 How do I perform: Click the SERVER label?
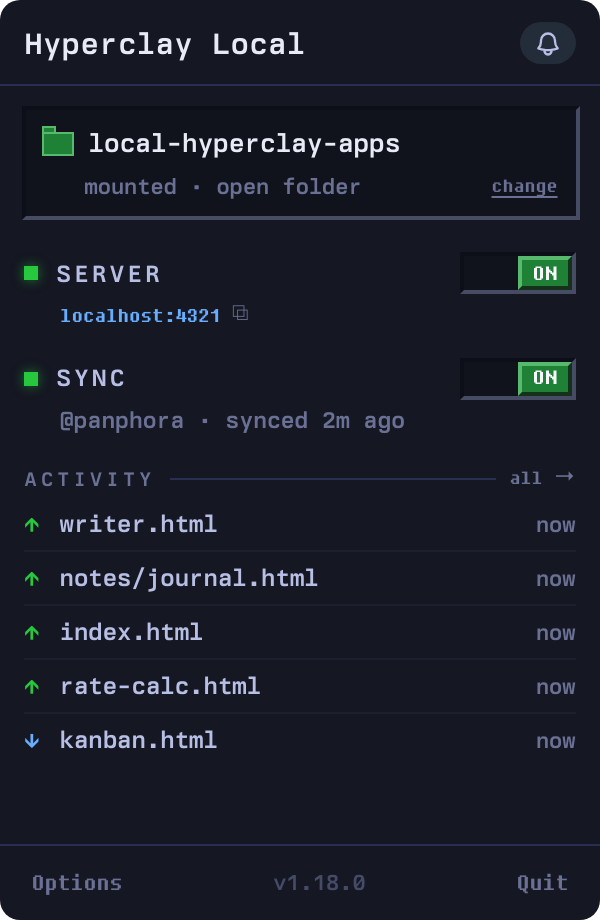click(109, 274)
